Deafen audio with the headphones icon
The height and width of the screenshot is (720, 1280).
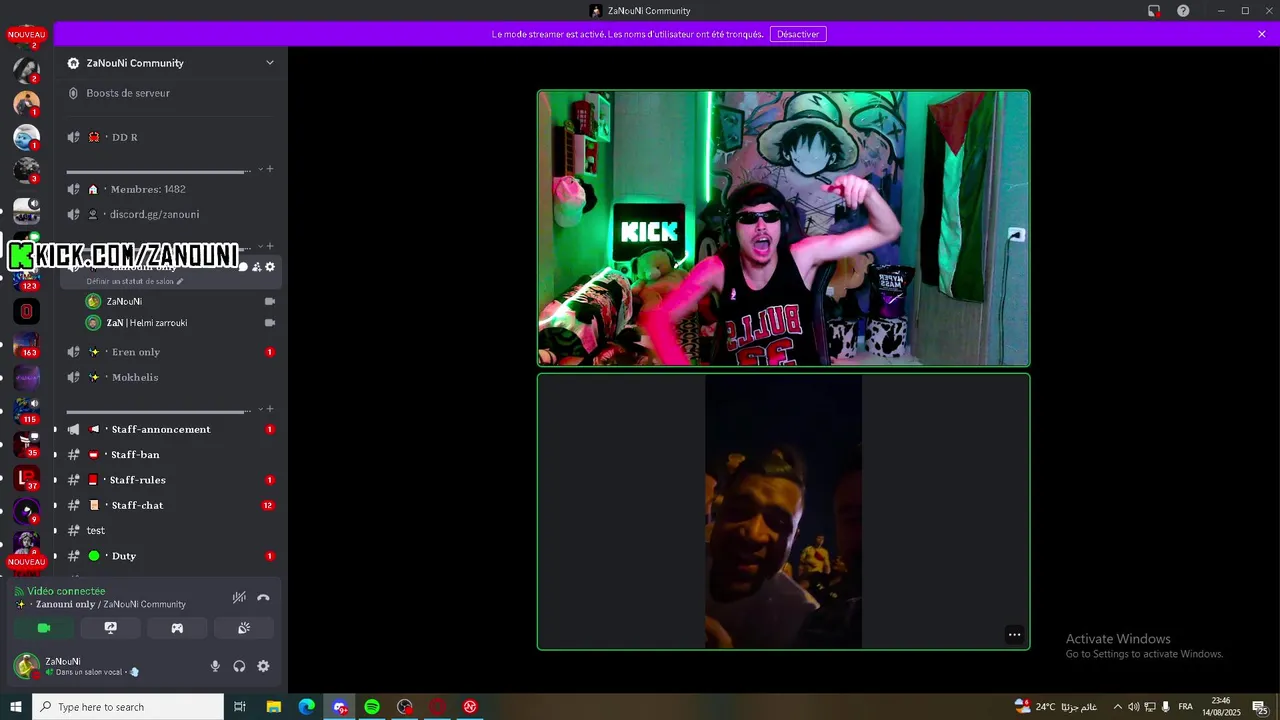coord(239,666)
